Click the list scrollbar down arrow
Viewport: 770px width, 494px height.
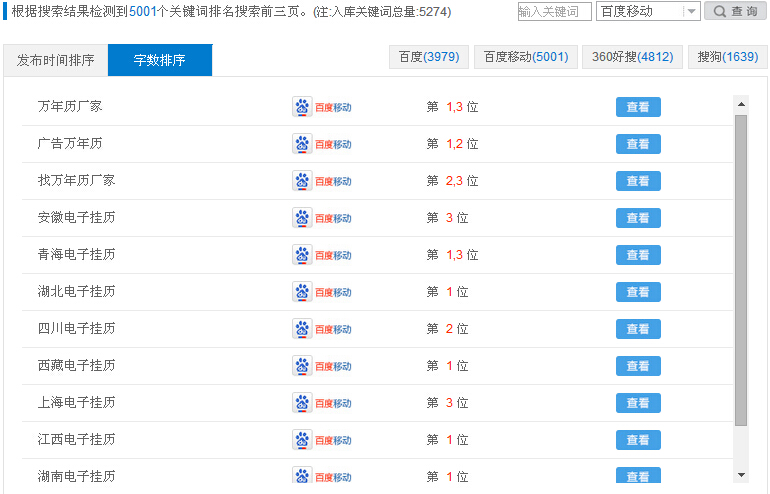pos(741,475)
